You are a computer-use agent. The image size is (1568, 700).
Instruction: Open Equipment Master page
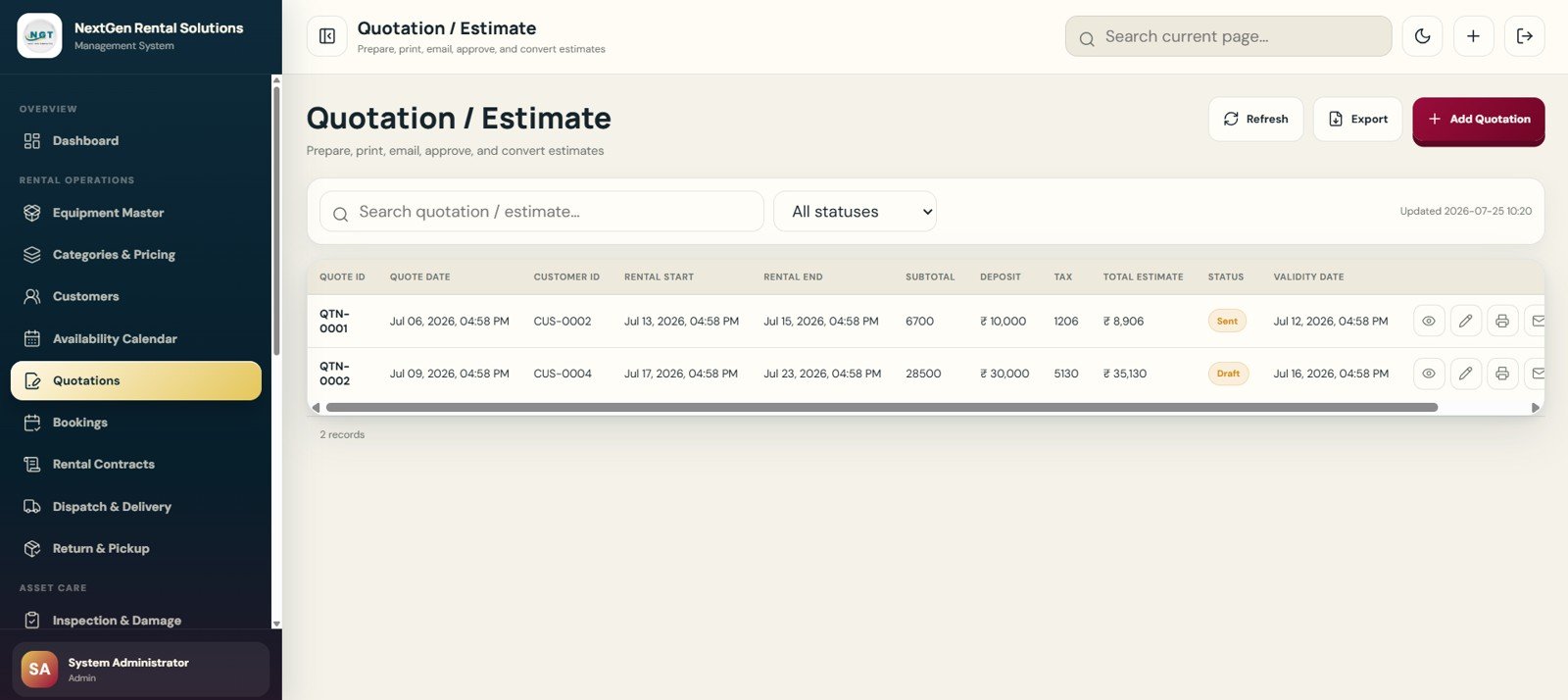point(136,213)
